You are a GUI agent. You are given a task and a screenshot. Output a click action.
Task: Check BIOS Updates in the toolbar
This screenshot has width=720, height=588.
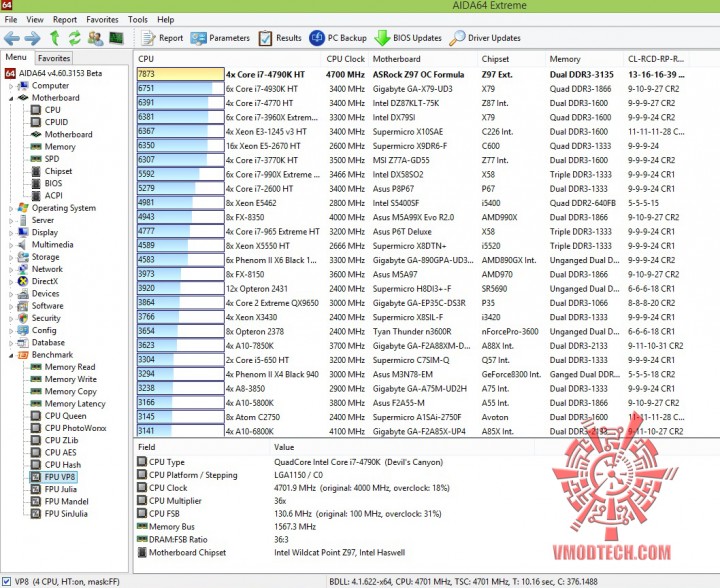pyautogui.click(x=408, y=38)
